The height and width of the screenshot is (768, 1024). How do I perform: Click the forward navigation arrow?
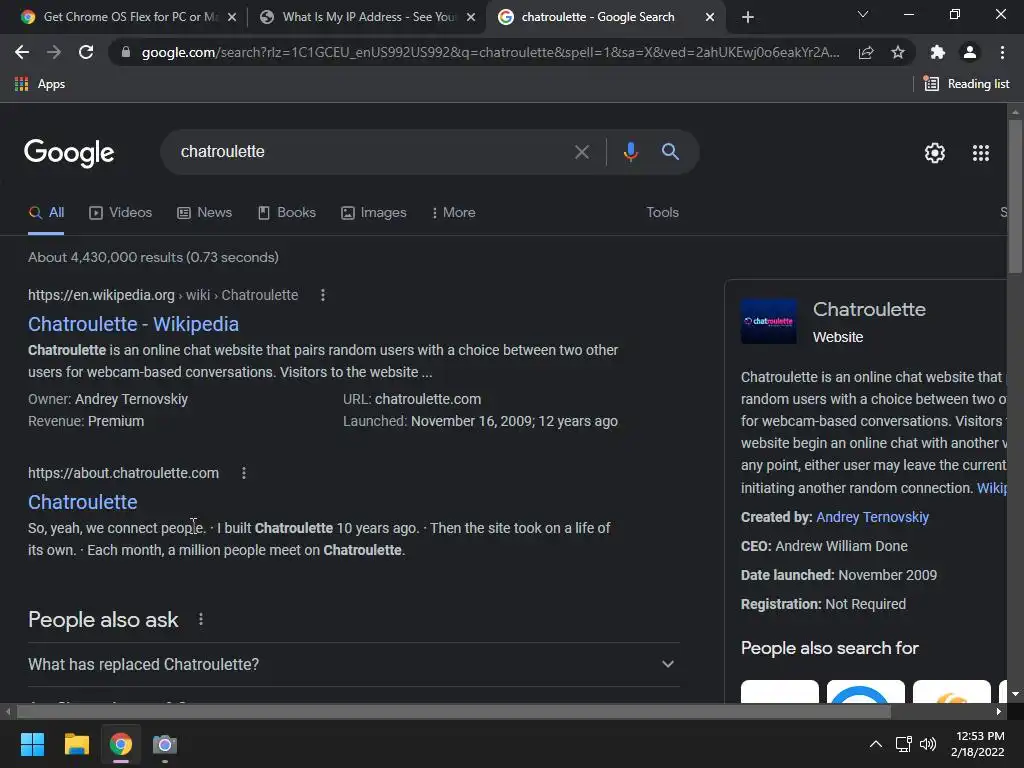54,52
